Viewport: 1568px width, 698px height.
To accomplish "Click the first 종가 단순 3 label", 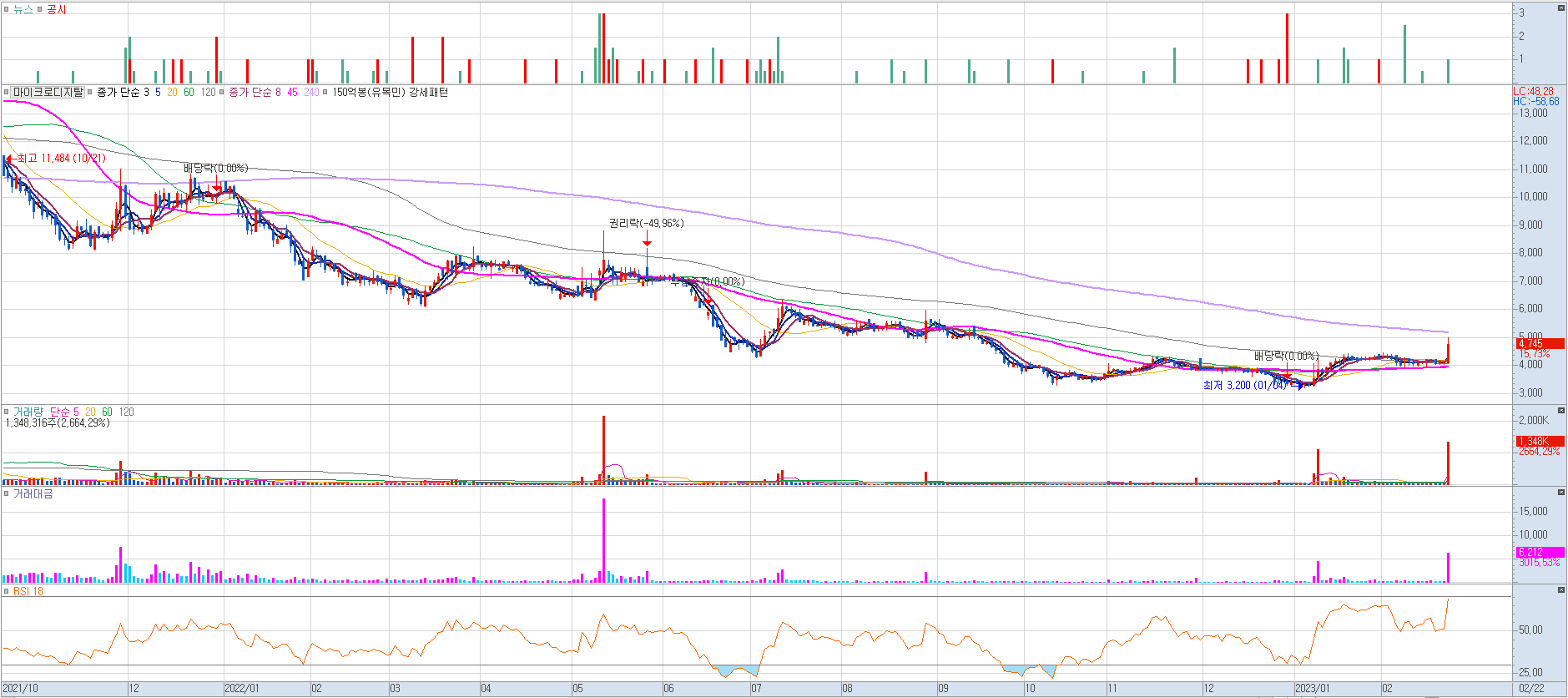I will [x=123, y=93].
